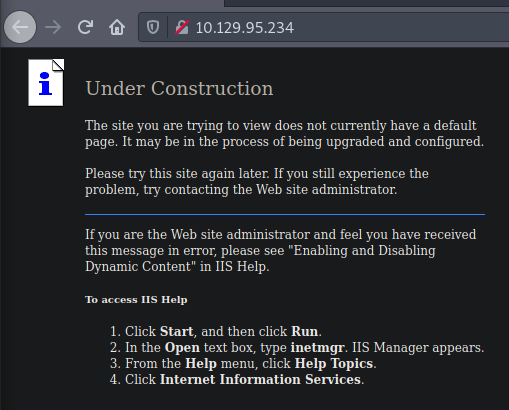
Task: Open the browser home page
Action: tap(117, 27)
